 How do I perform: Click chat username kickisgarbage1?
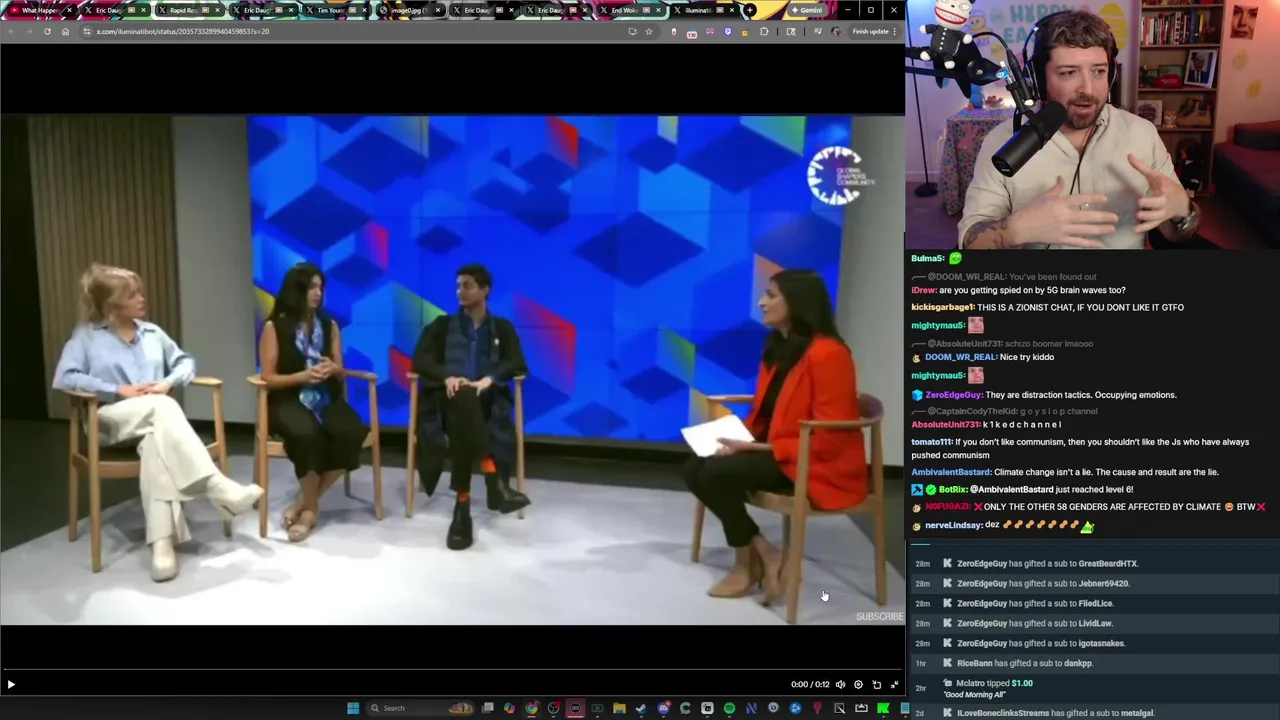[x=942, y=307]
